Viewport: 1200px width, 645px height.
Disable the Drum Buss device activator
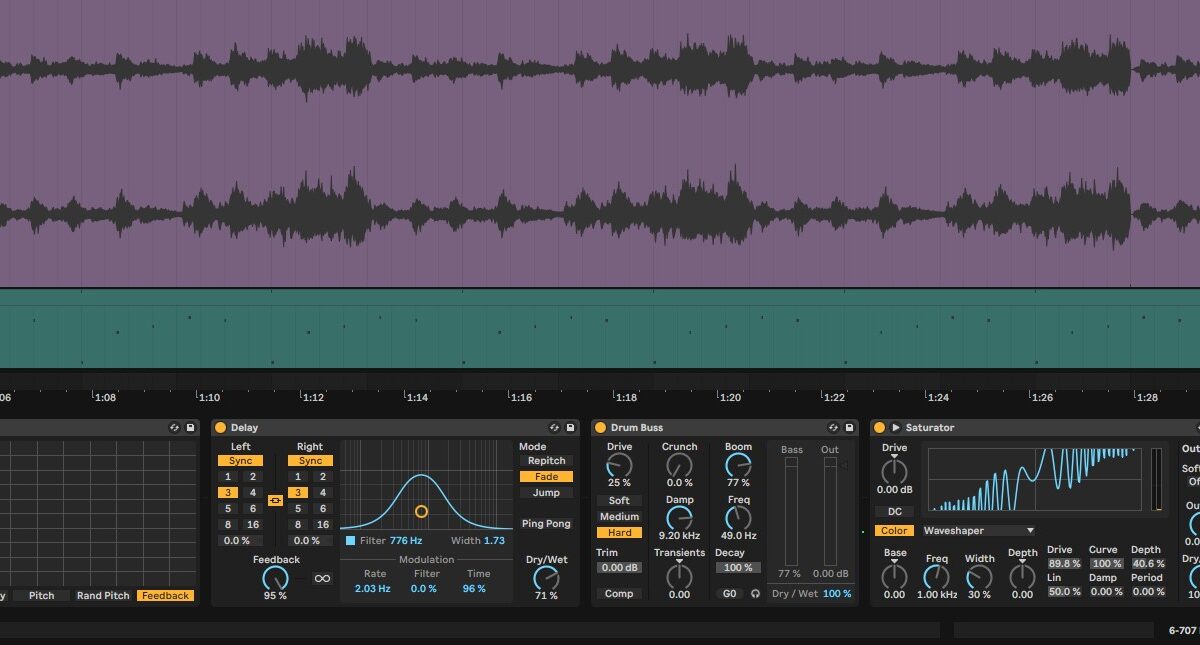pos(600,428)
